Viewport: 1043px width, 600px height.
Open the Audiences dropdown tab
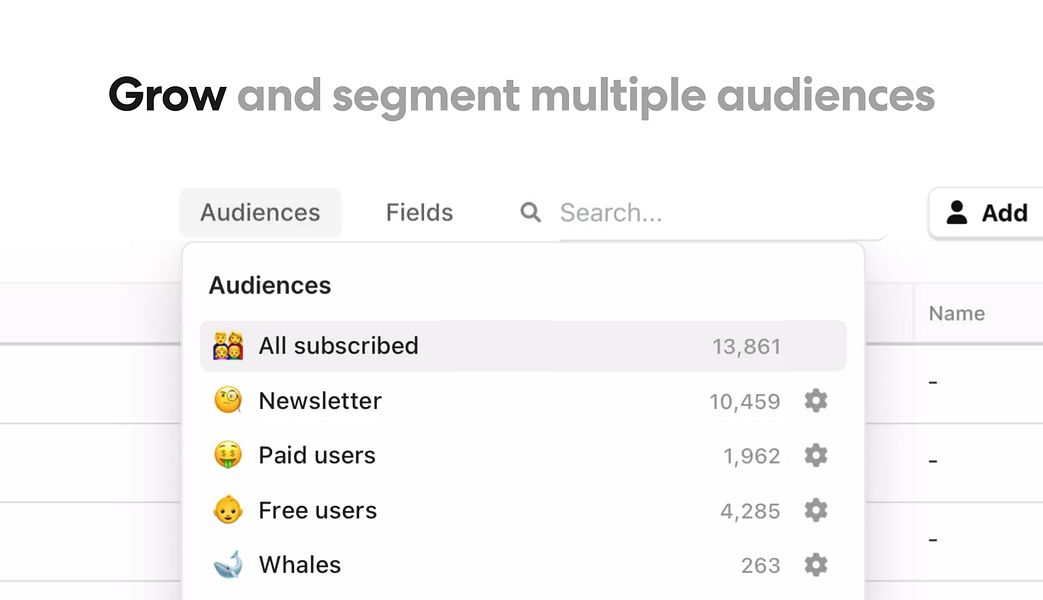260,213
